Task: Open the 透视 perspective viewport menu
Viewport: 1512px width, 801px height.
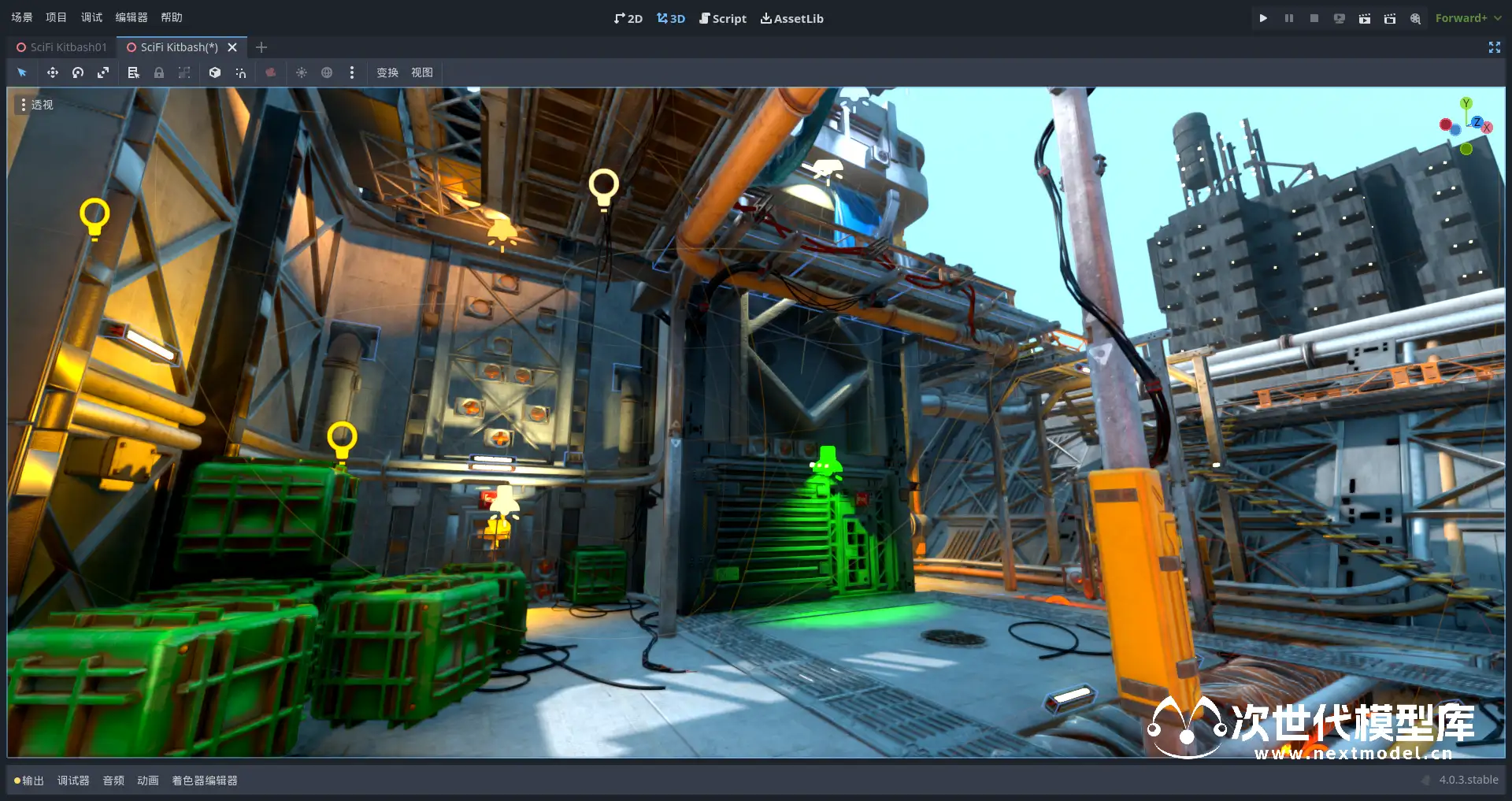Action: tap(35, 105)
